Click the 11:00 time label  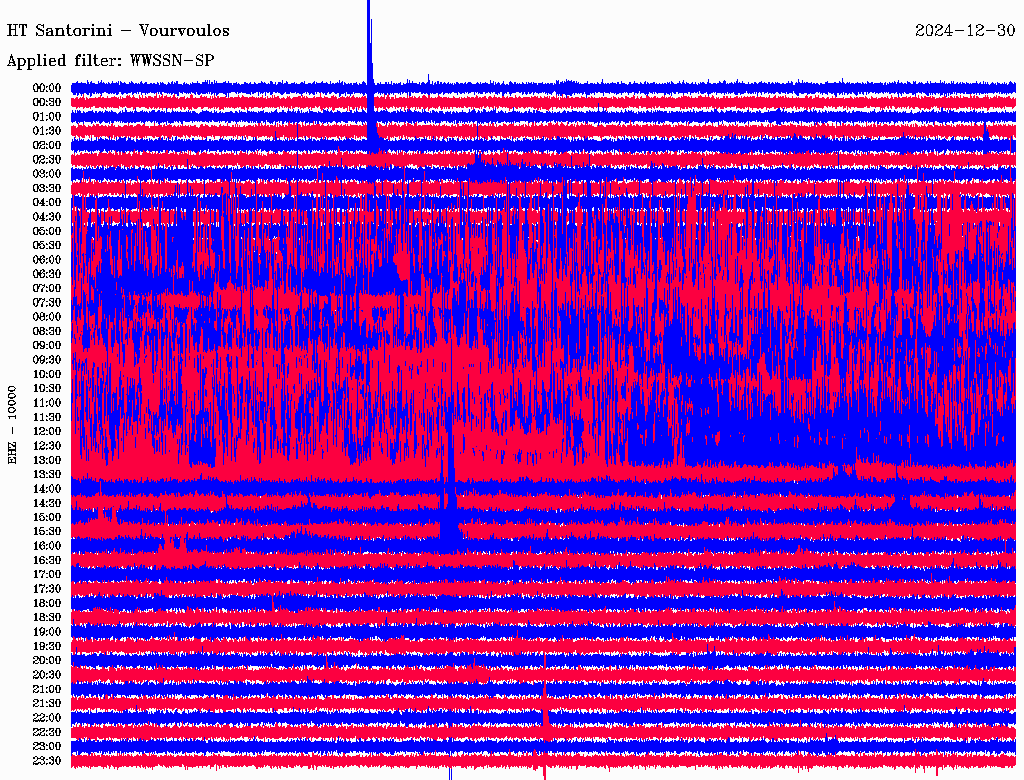click(x=47, y=402)
